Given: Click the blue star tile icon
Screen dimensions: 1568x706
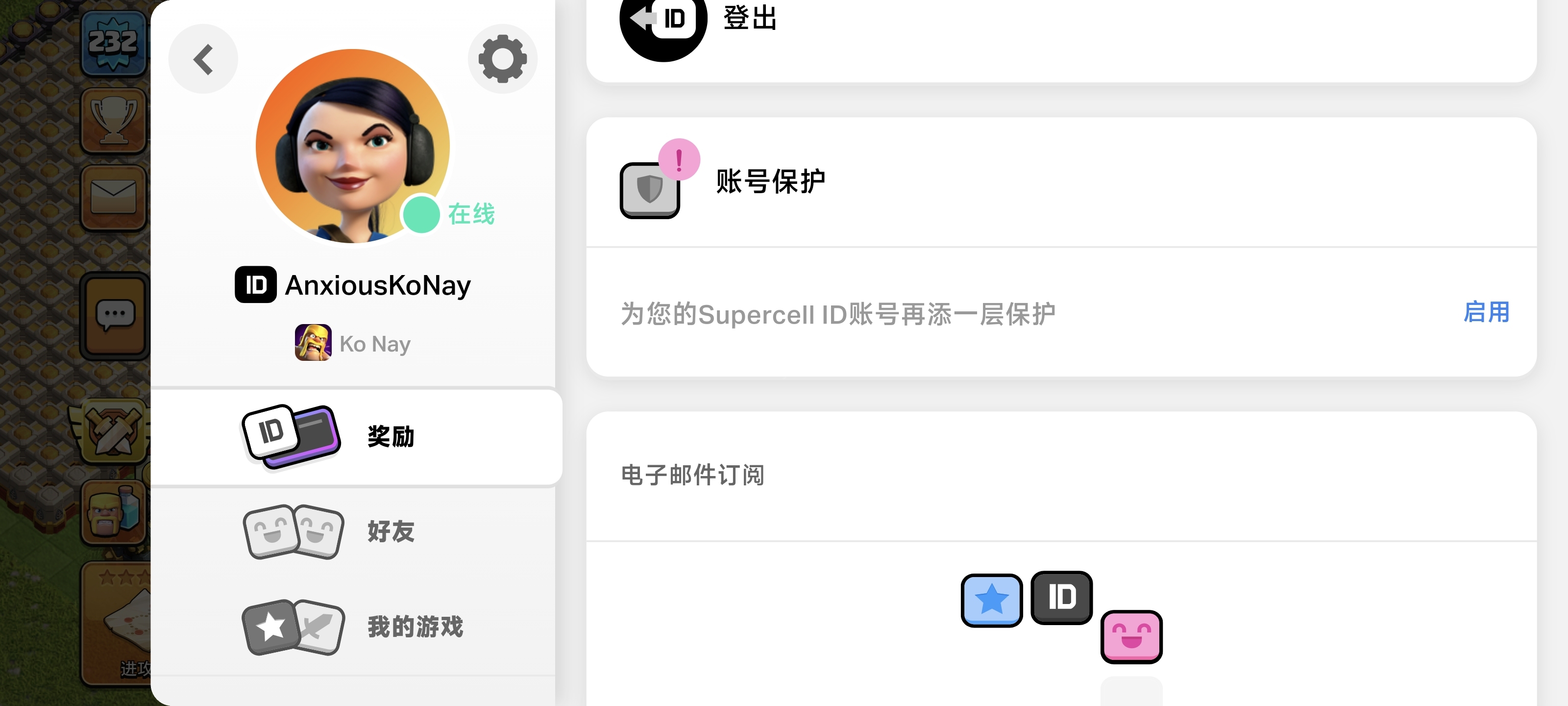Looking at the screenshot, I should [992, 600].
